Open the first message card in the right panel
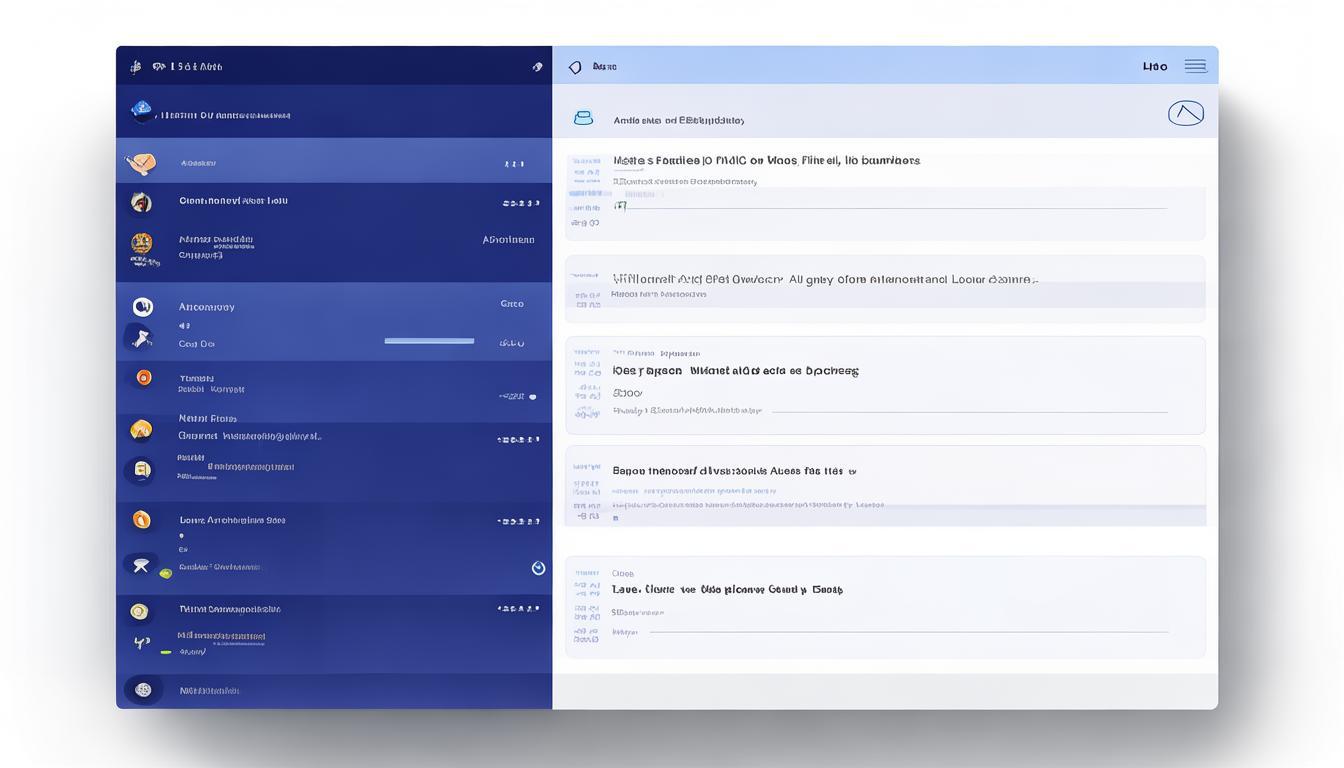Viewport: 1344px width, 768px height. coord(885,197)
